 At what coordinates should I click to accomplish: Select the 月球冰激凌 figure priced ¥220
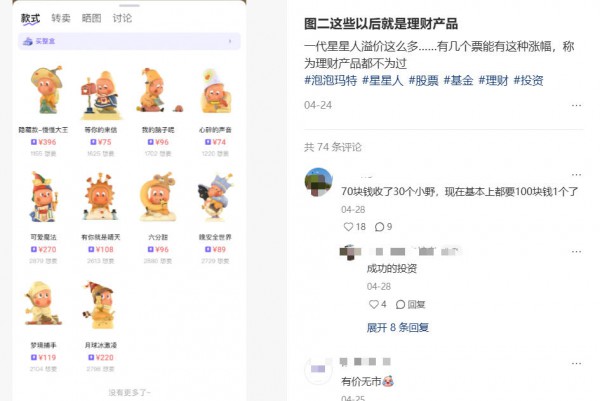tap(101, 326)
